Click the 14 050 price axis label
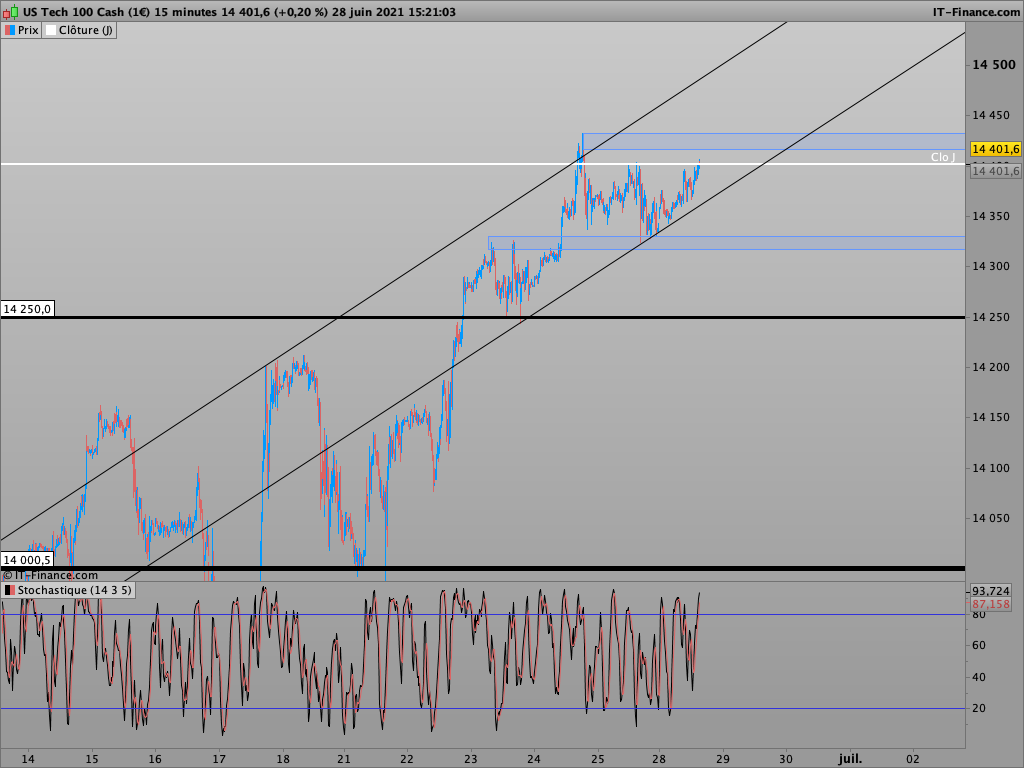The image size is (1024, 768). [x=991, y=519]
